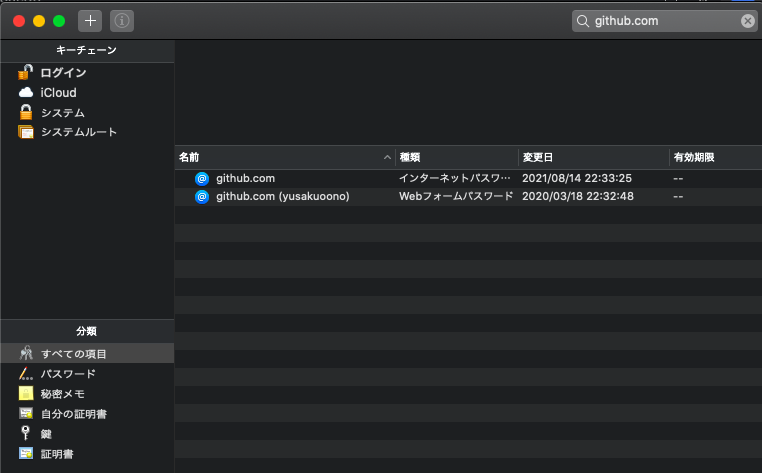
Task: Click the locked padlock icon beside システム
Action: pos(26,112)
